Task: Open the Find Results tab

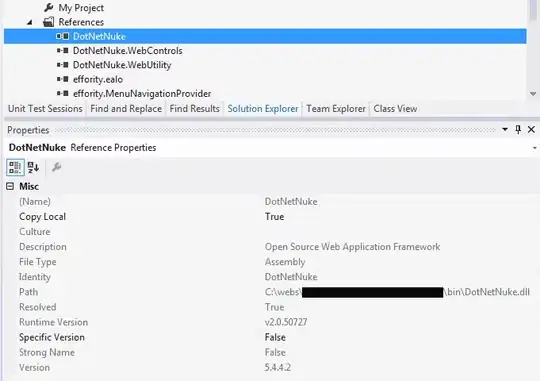Action: [195, 109]
